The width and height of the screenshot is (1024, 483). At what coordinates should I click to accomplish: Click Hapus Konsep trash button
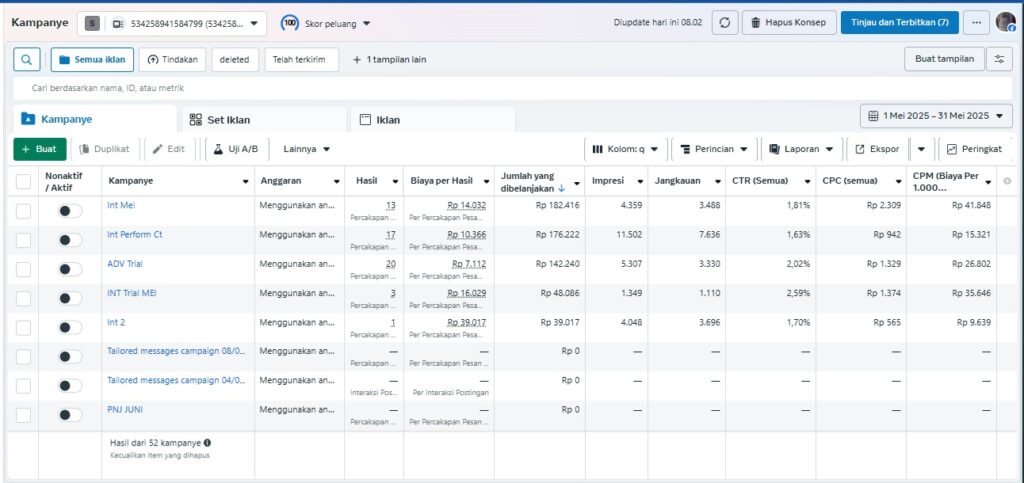pyautogui.click(x=787, y=22)
